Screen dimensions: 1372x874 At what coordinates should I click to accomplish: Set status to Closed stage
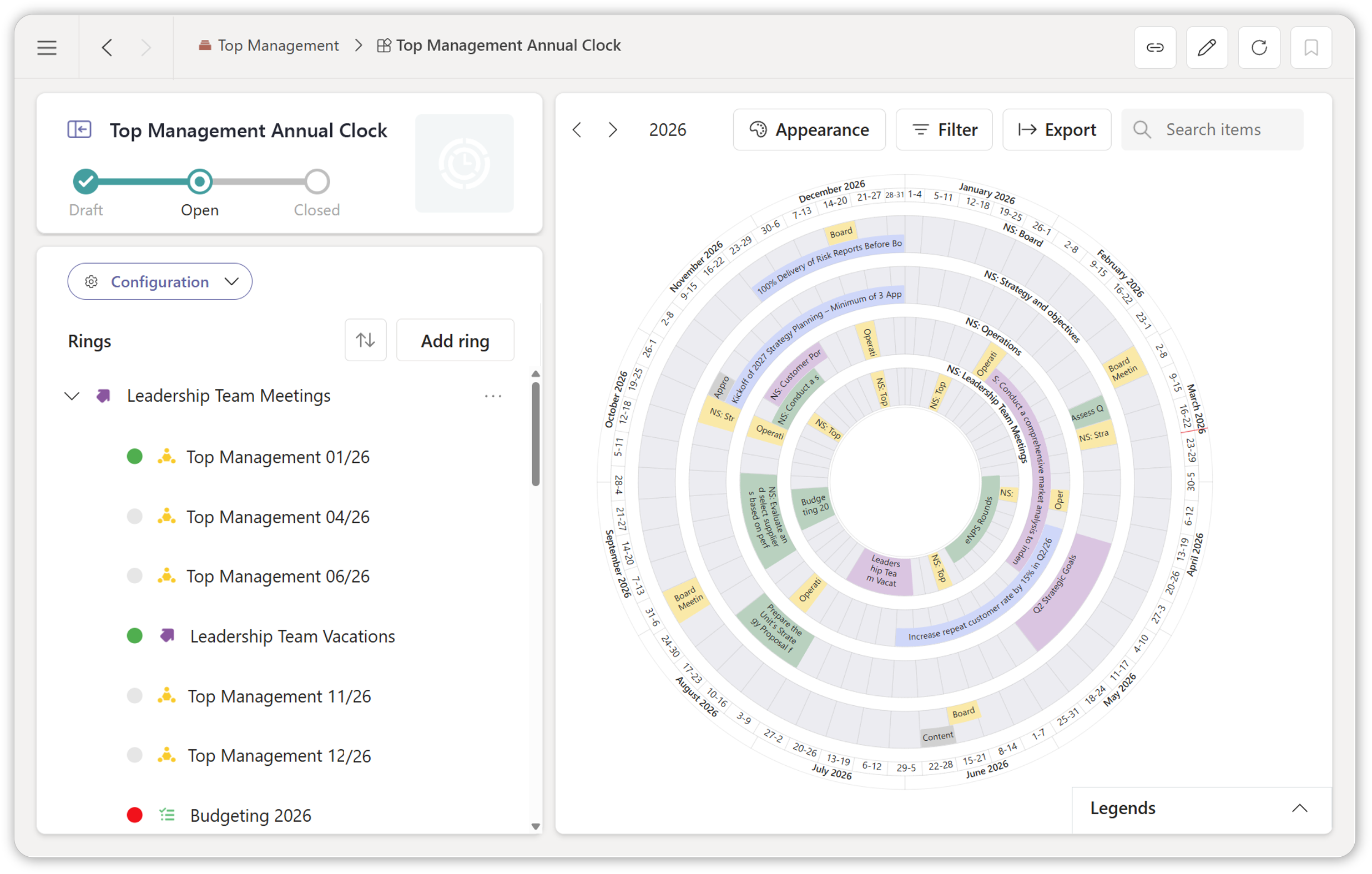pos(317,182)
